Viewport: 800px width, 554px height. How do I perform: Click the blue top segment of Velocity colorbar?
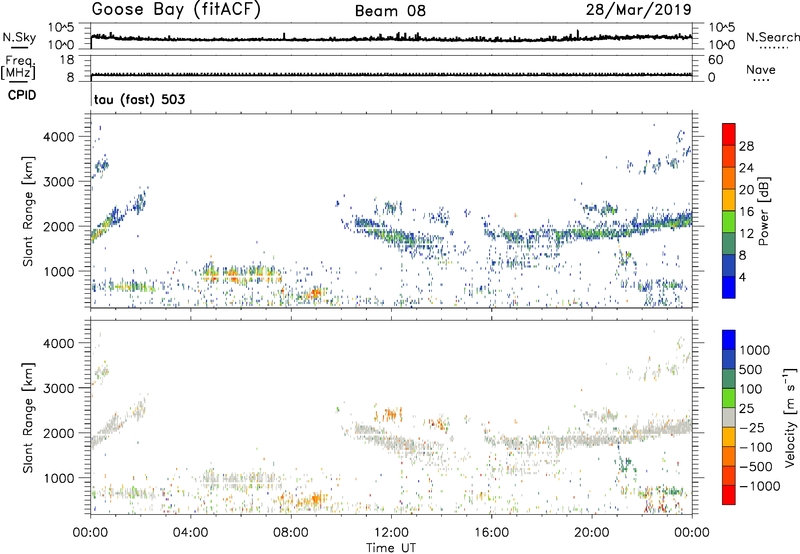coord(729,340)
